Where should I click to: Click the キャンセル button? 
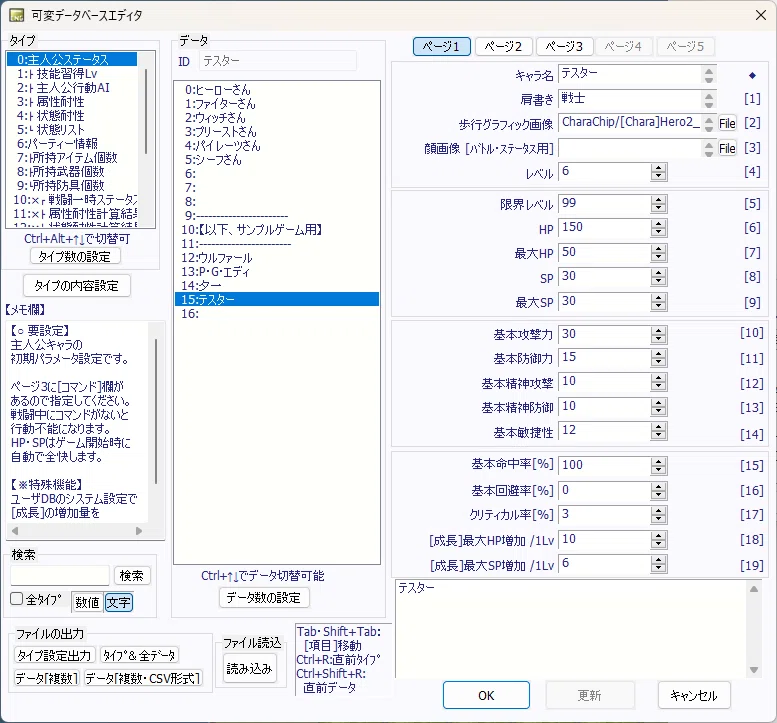tap(694, 695)
